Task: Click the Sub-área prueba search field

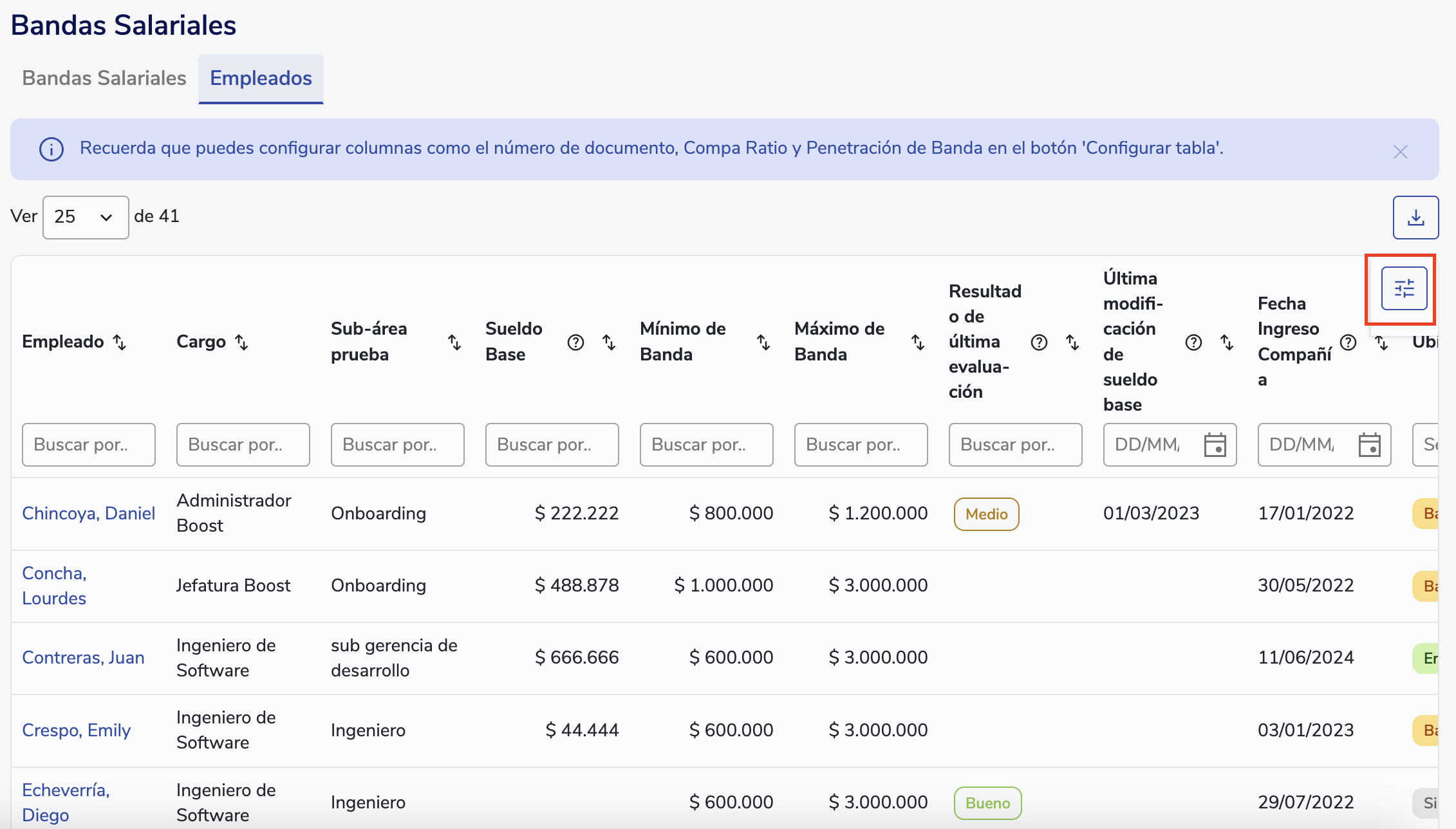Action: (x=397, y=445)
